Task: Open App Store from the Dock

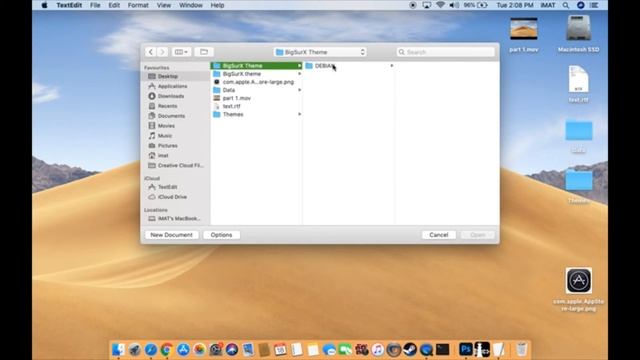Action: [x=183, y=350]
